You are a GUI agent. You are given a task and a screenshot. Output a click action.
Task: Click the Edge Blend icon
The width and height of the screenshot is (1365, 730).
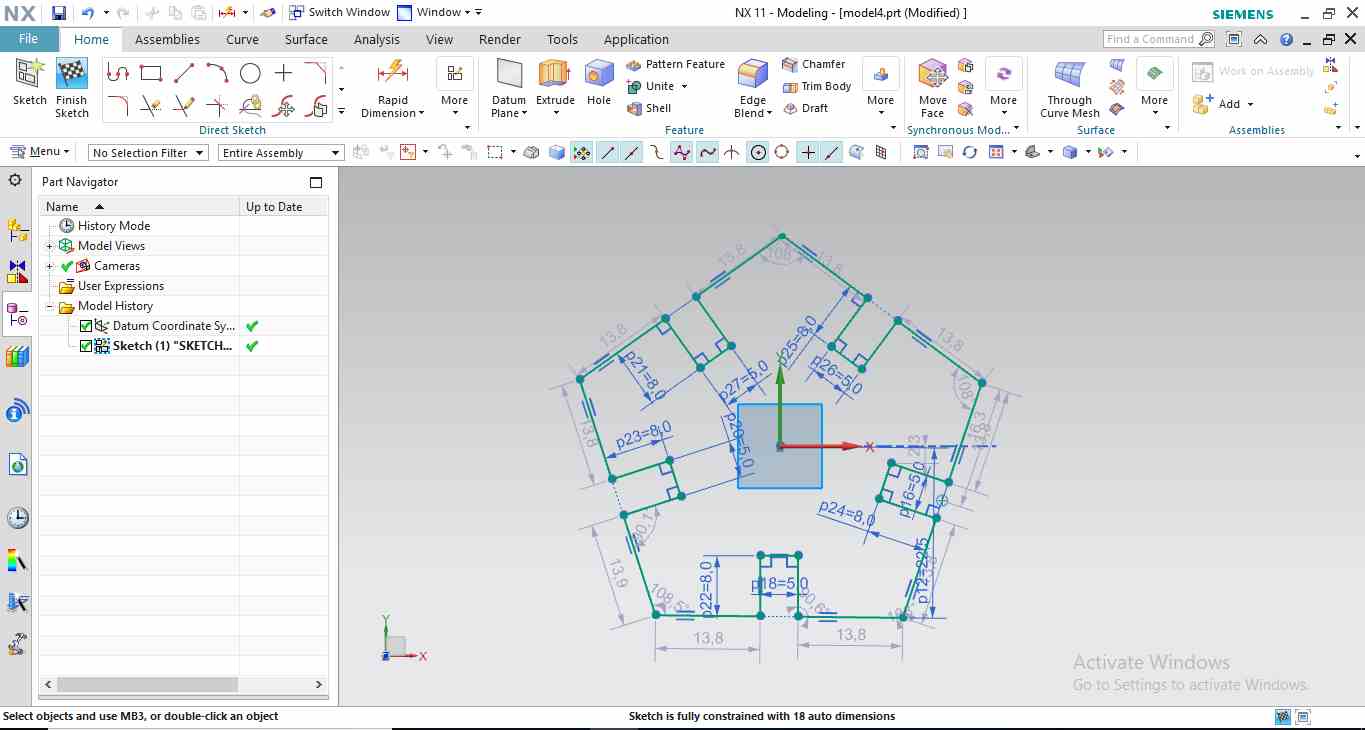pos(753,75)
